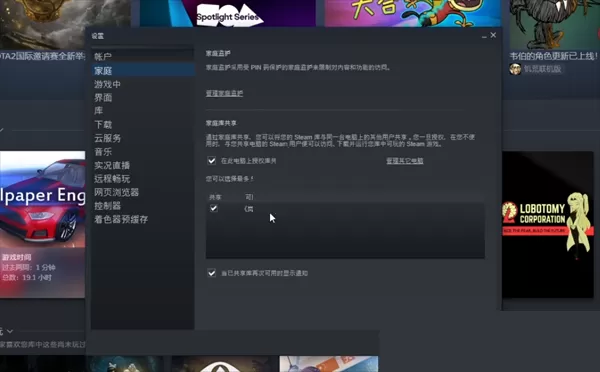Image resolution: width=600 pixels, height=372 pixels.
Task: Toggle notification when shared library is available
Action: [212, 273]
